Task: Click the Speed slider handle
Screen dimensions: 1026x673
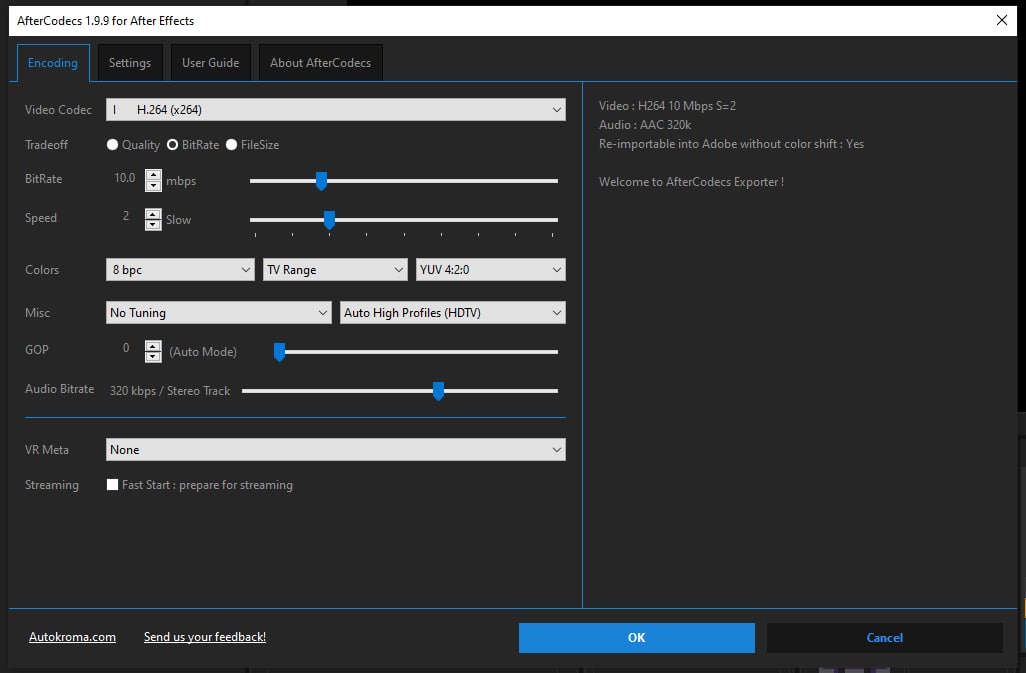Action: [330, 220]
